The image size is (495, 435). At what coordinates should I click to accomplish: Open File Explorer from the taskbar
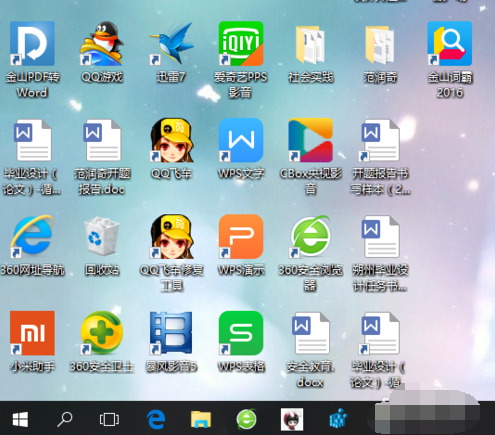click(x=201, y=419)
